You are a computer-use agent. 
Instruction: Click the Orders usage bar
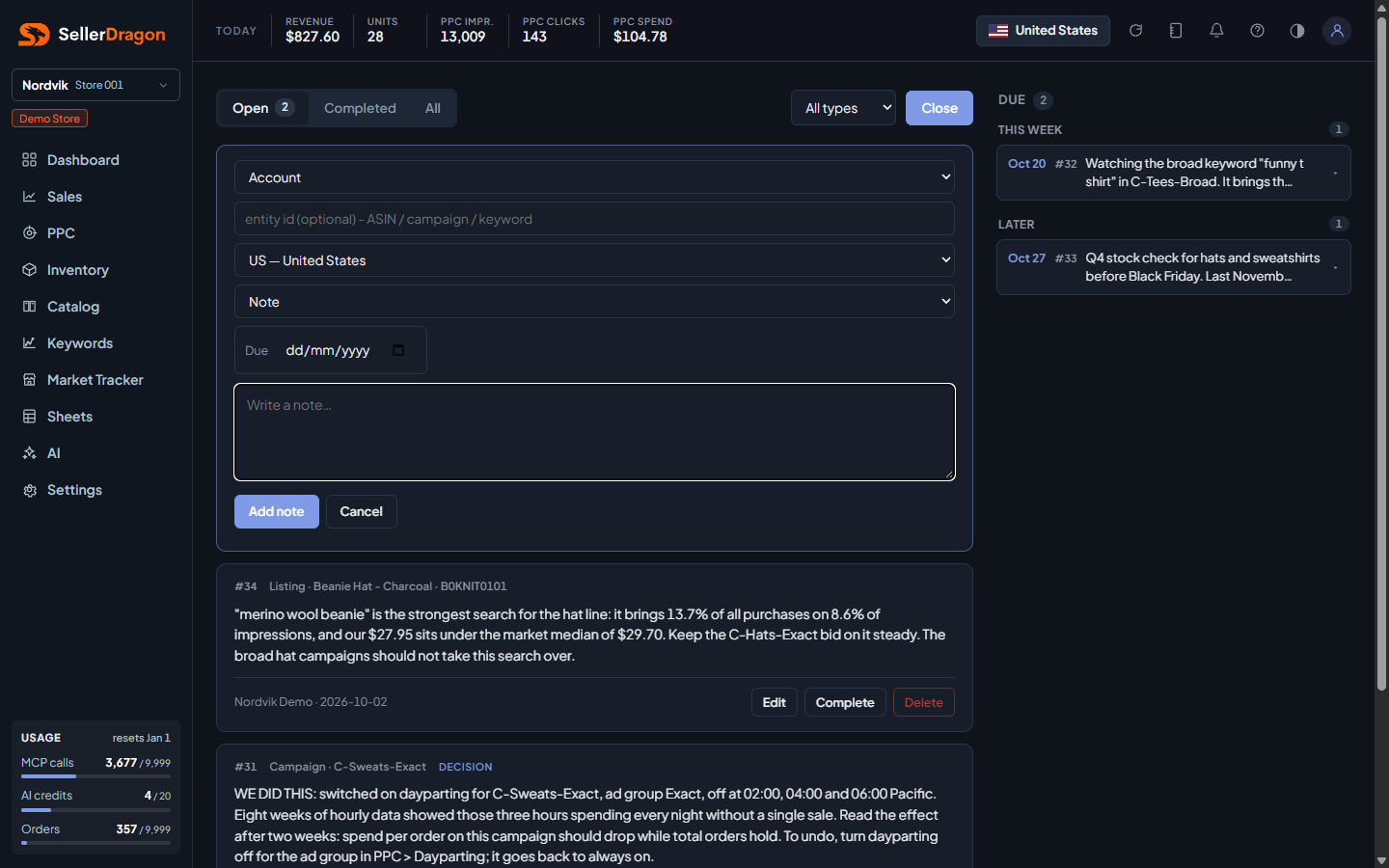coord(95,843)
